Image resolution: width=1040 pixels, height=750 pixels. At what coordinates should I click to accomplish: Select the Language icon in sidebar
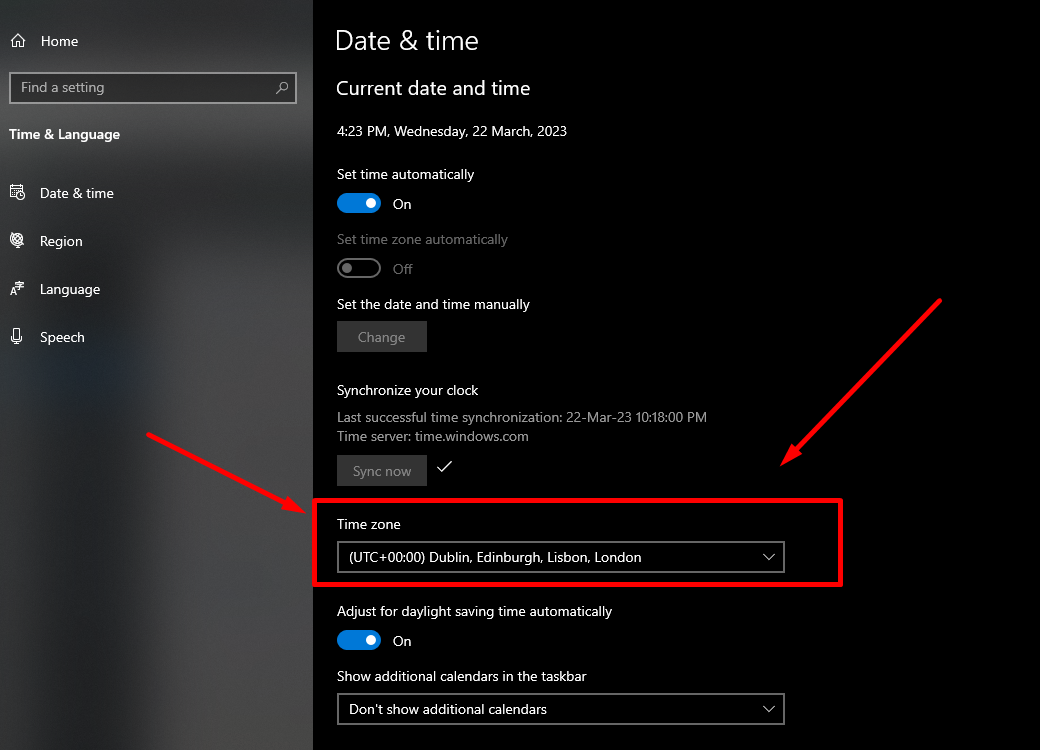coord(18,289)
